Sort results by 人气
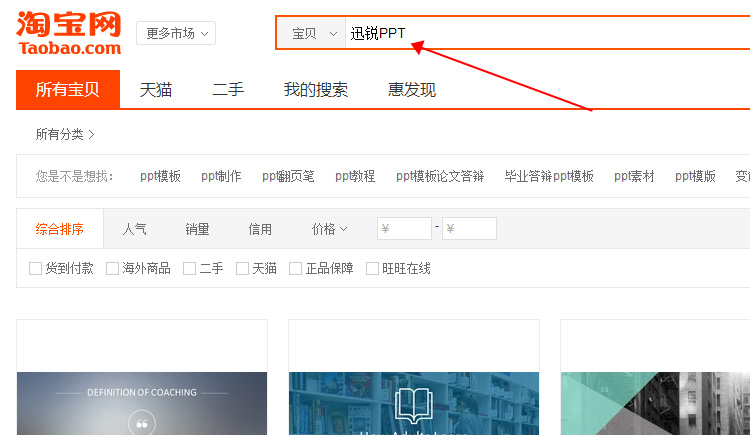 tap(134, 229)
